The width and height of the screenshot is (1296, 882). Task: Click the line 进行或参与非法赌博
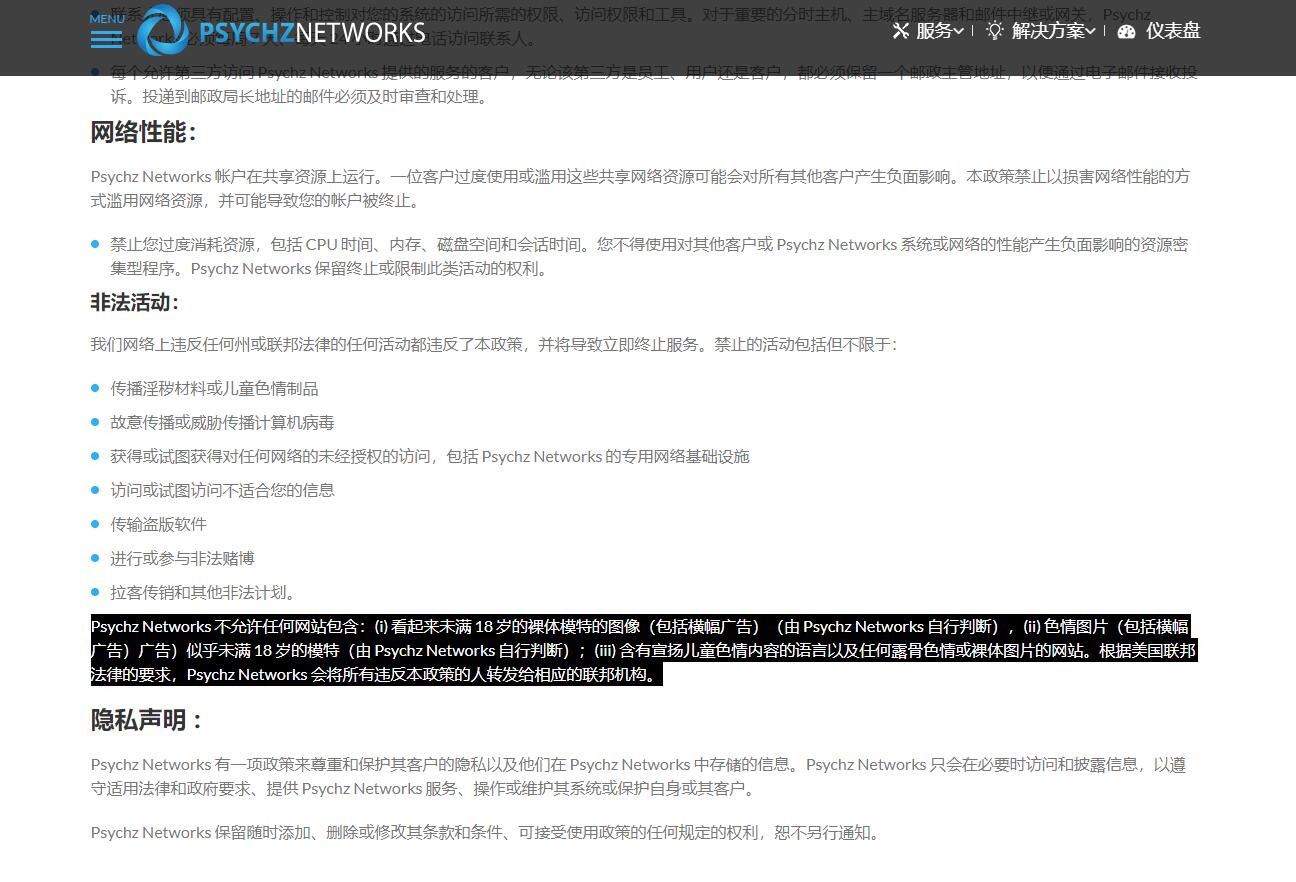point(182,558)
